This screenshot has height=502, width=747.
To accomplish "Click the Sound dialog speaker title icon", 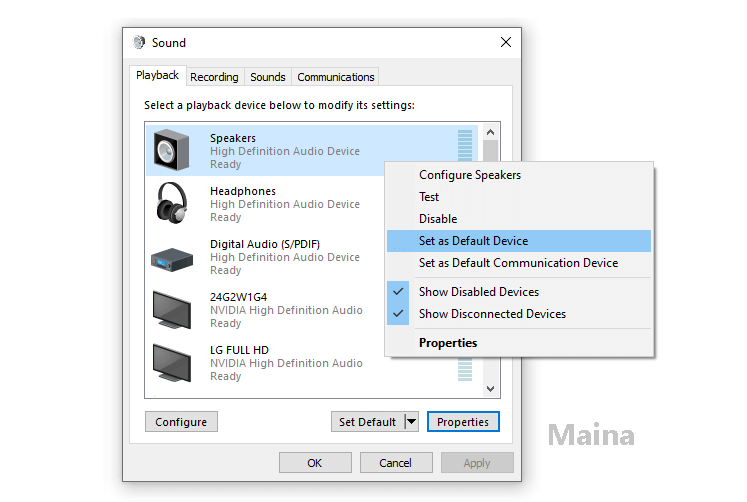I will pos(139,42).
